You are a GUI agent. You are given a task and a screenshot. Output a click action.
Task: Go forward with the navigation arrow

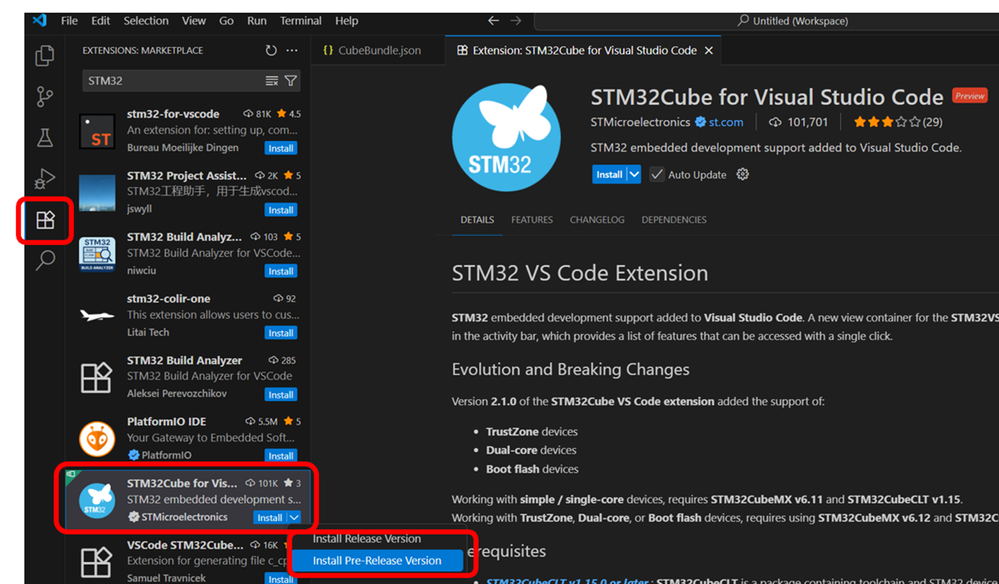click(x=515, y=20)
